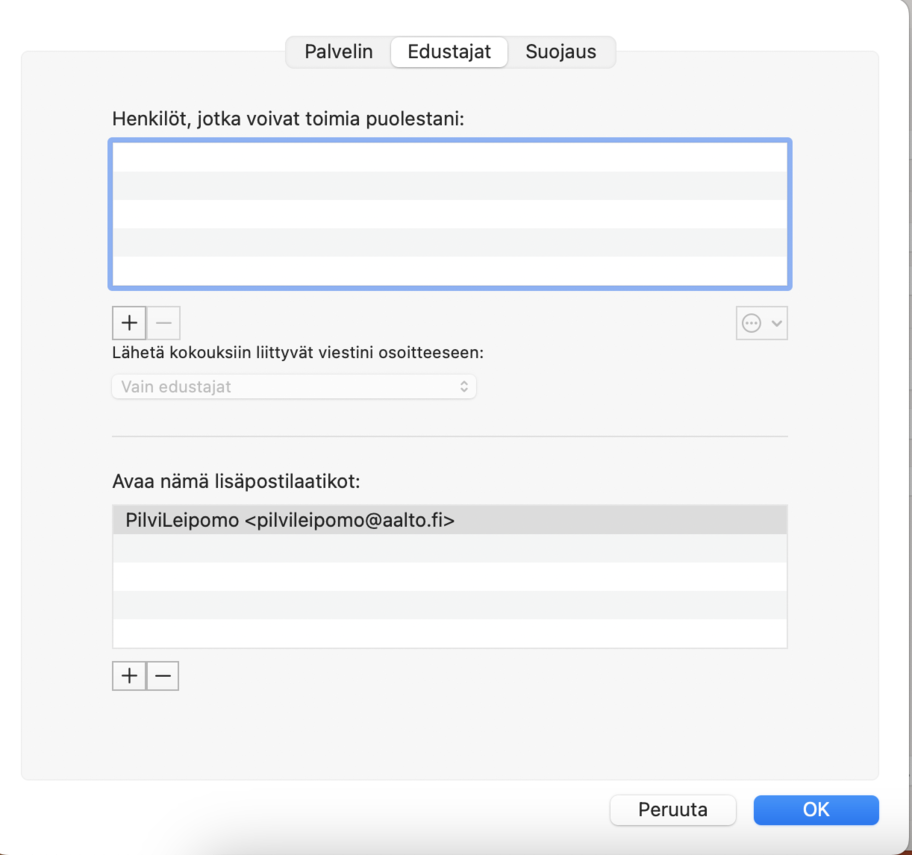Click the 'Avaa nämä lisäpostilaatikot' label
The width and height of the screenshot is (912, 855).
(x=236, y=481)
